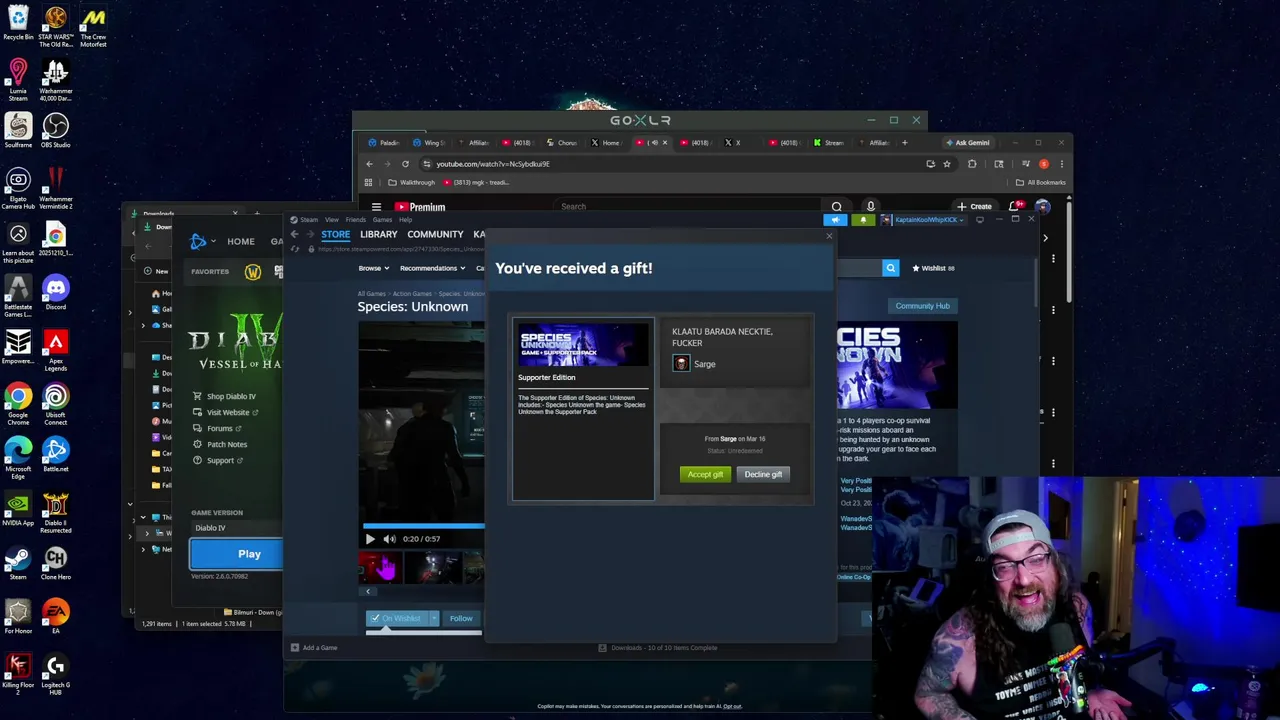Reload the YouTube page in Chrome

[405, 164]
